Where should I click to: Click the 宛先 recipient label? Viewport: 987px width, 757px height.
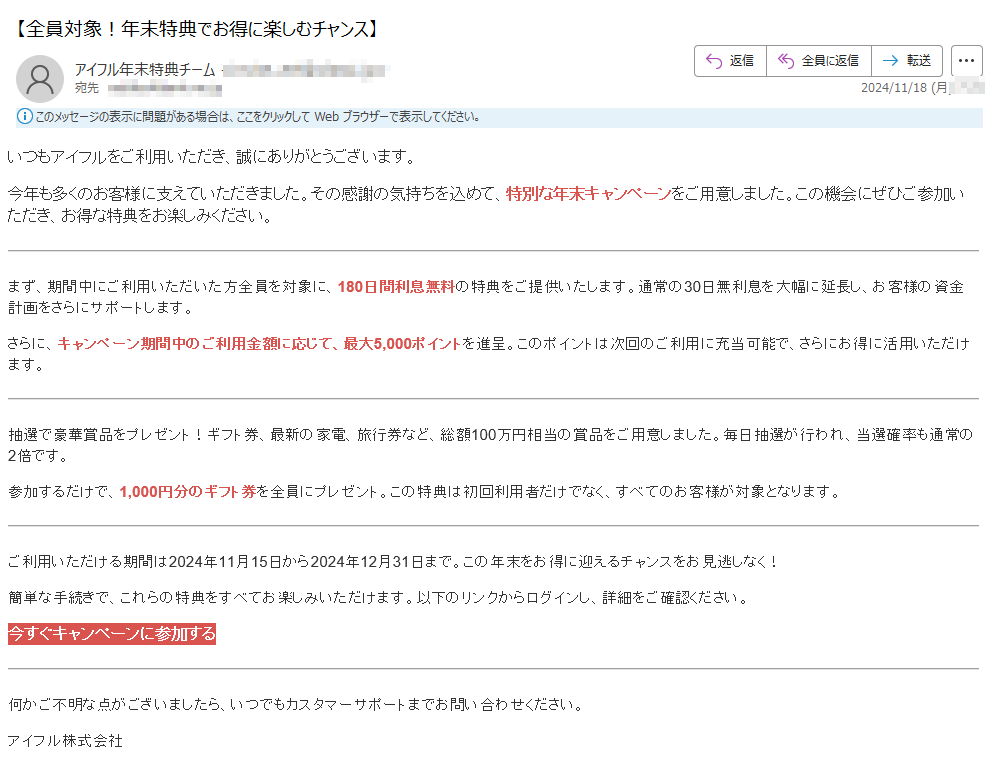[x=87, y=88]
